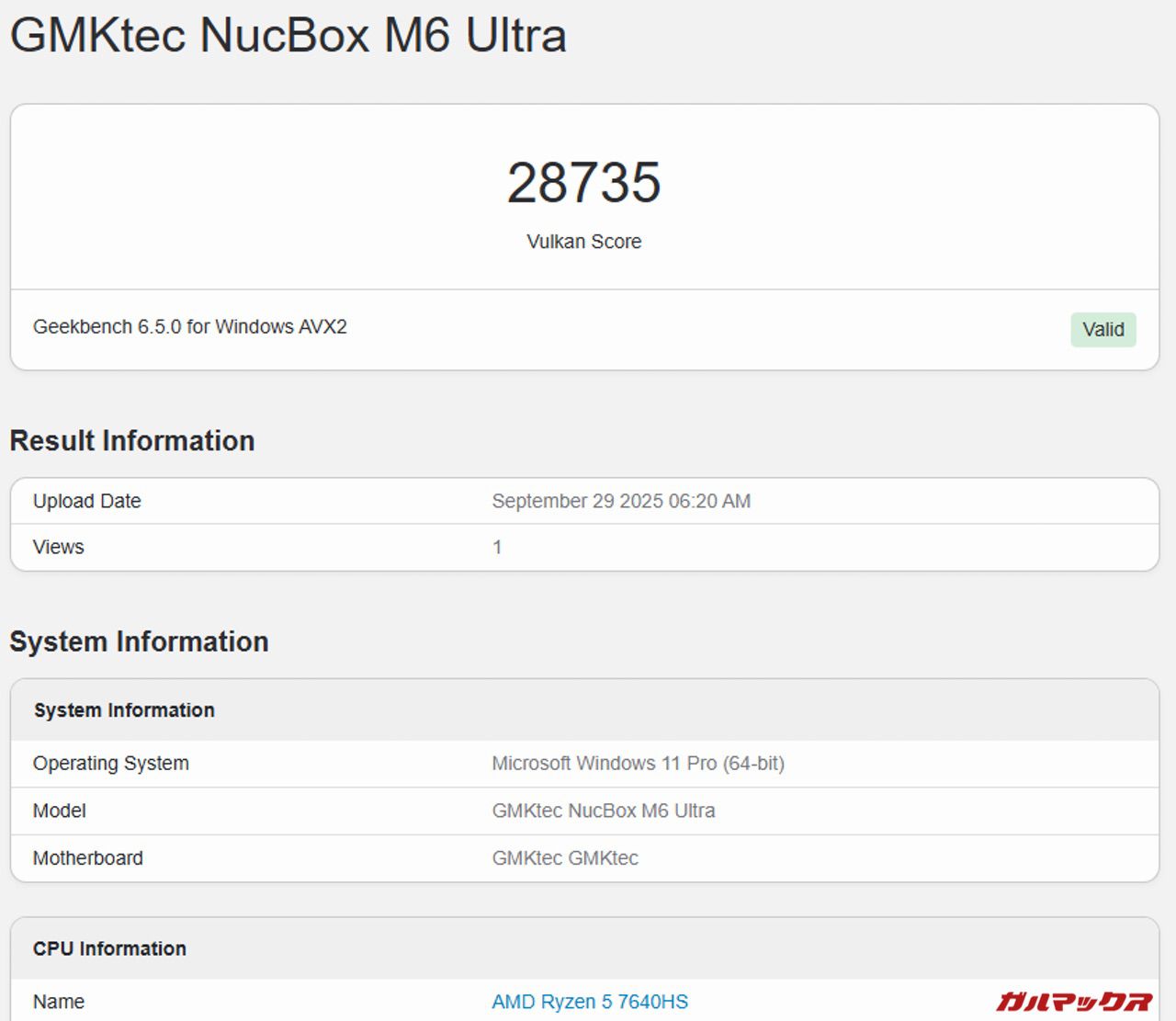This screenshot has width=1176, height=1021.
Task: Click the GMKtec NucBox M6 Ultra model value
Action: 603,811
